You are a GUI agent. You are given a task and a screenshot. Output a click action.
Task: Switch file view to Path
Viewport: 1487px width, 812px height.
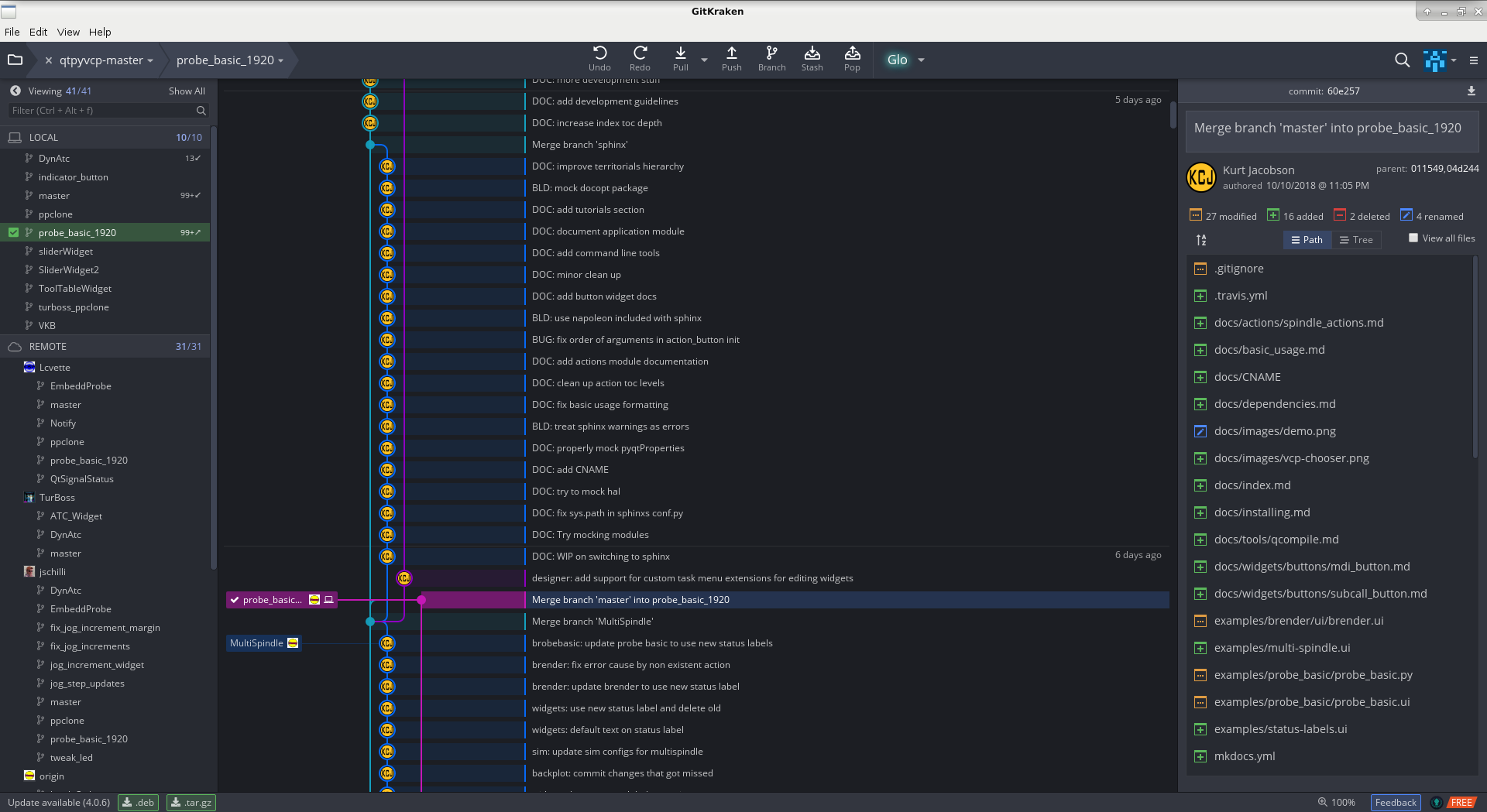pyautogui.click(x=1307, y=240)
